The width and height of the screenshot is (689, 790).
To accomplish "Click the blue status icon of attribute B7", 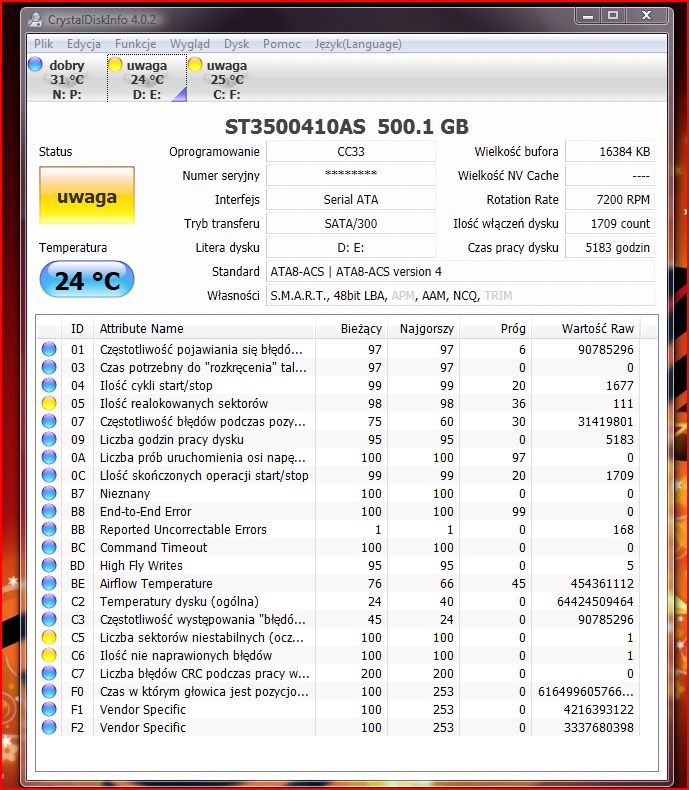I will click(x=49, y=493).
